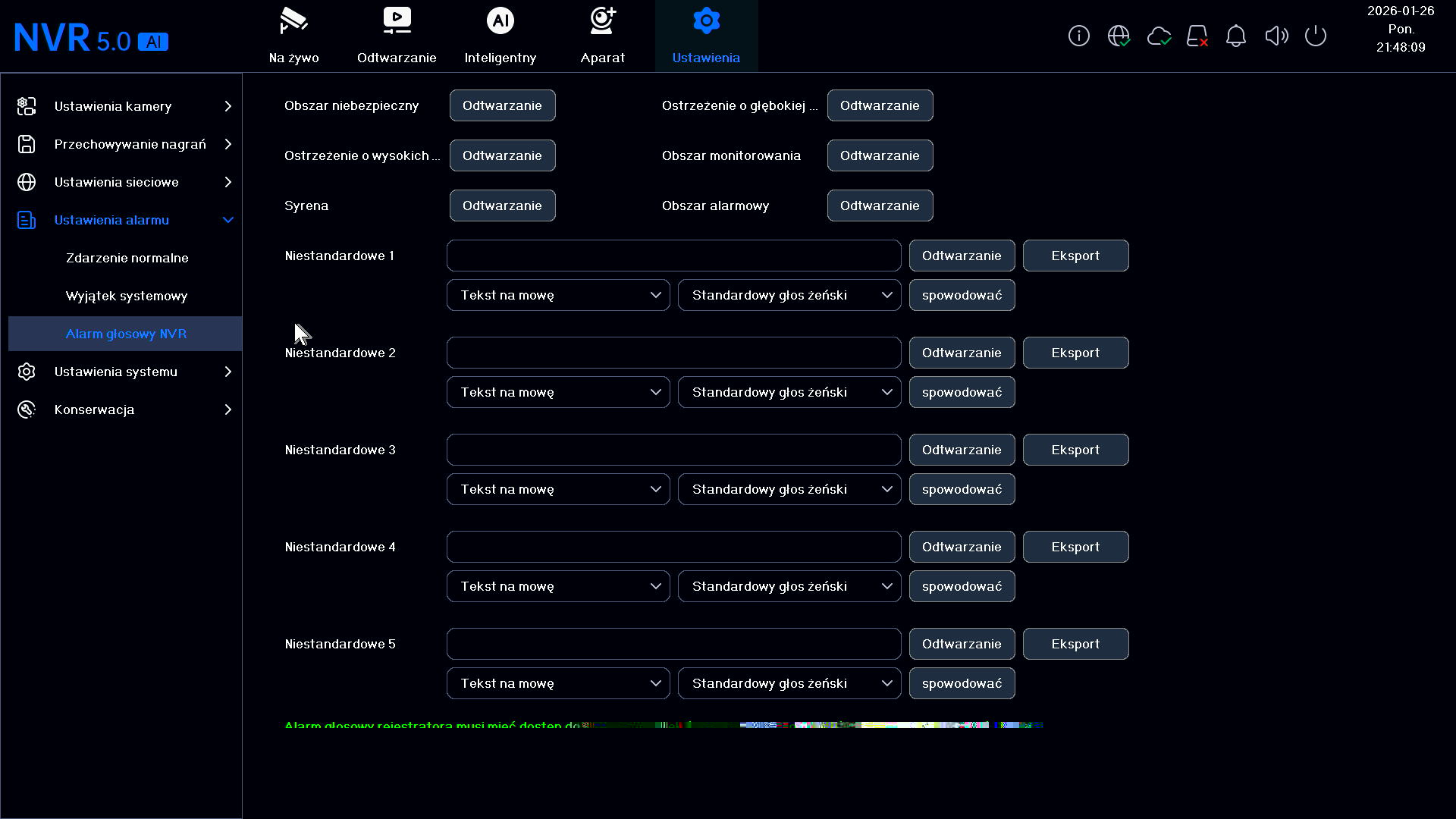Click the speaker volume icon
The image size is (1456, 819).
[x=1276, y=36]
